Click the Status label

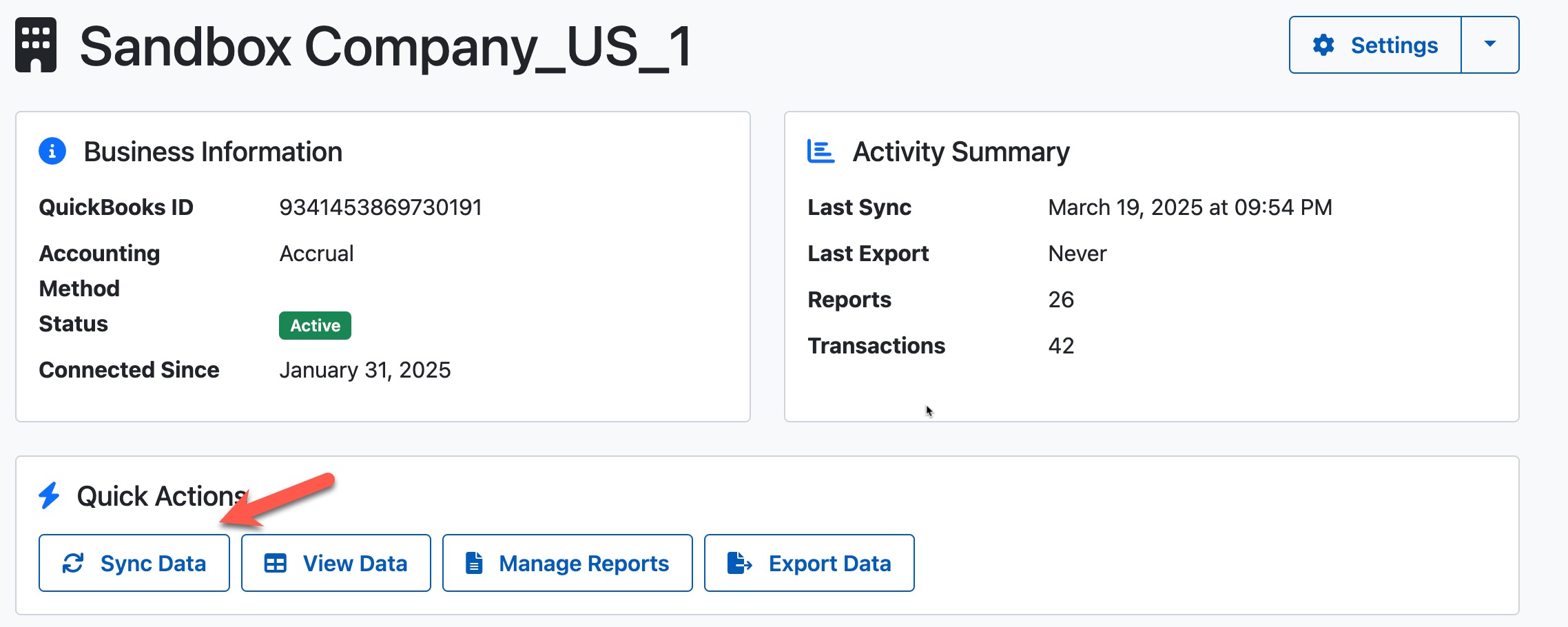(x=73, y=324)
